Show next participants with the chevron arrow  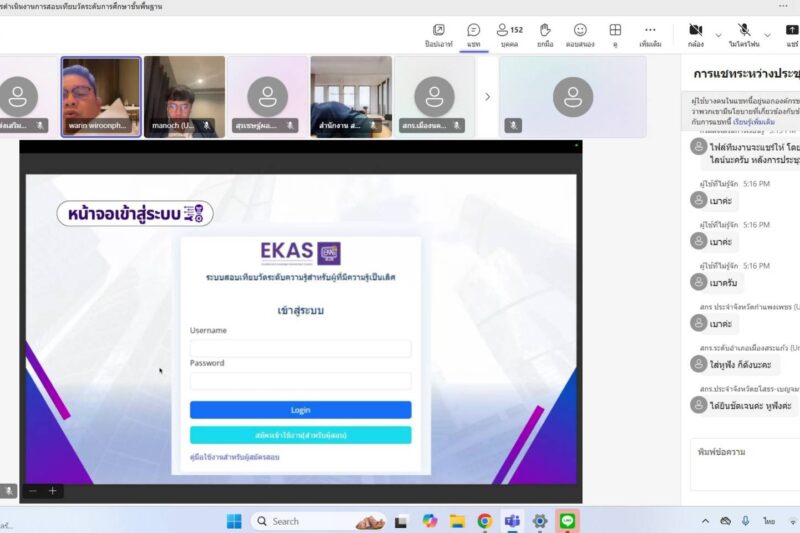[487, 97]
